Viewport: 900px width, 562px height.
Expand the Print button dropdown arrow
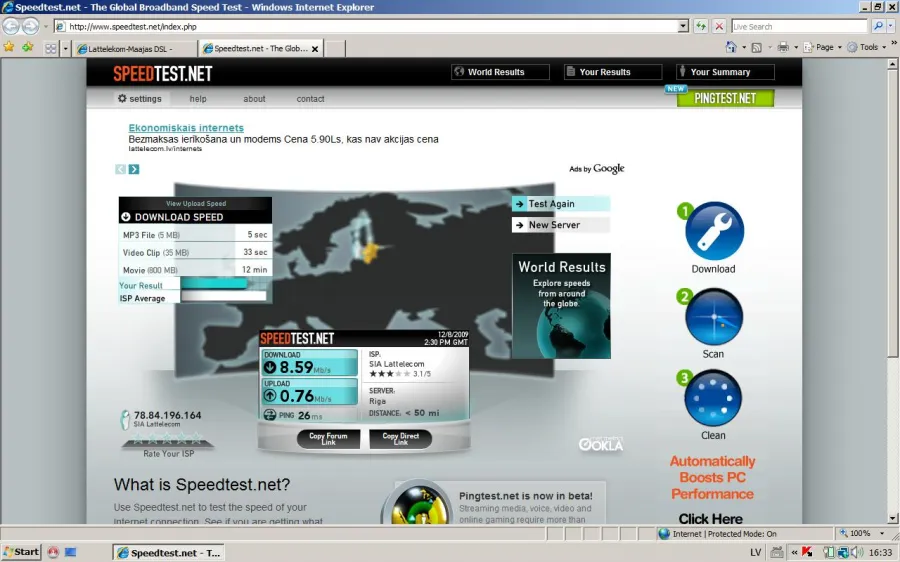pos(796,48)
